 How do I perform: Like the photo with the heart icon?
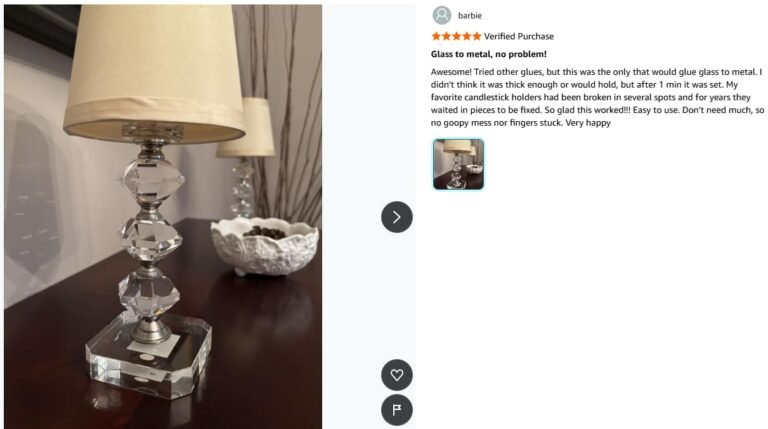click(x=397, y=375)
